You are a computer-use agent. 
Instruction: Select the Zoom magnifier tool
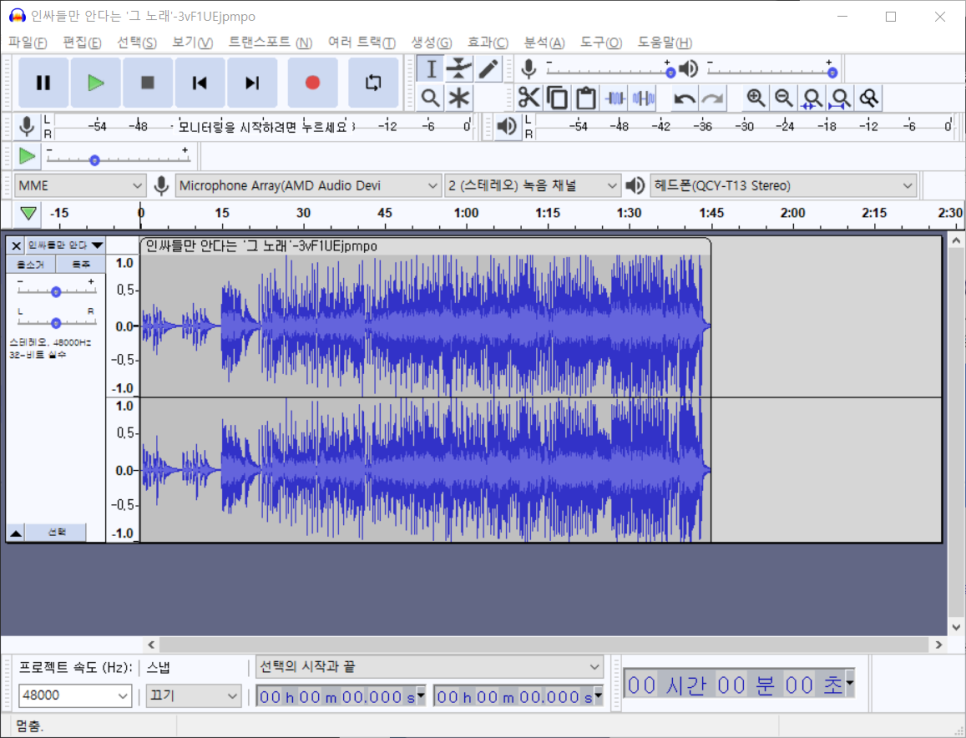pos(431,97)
